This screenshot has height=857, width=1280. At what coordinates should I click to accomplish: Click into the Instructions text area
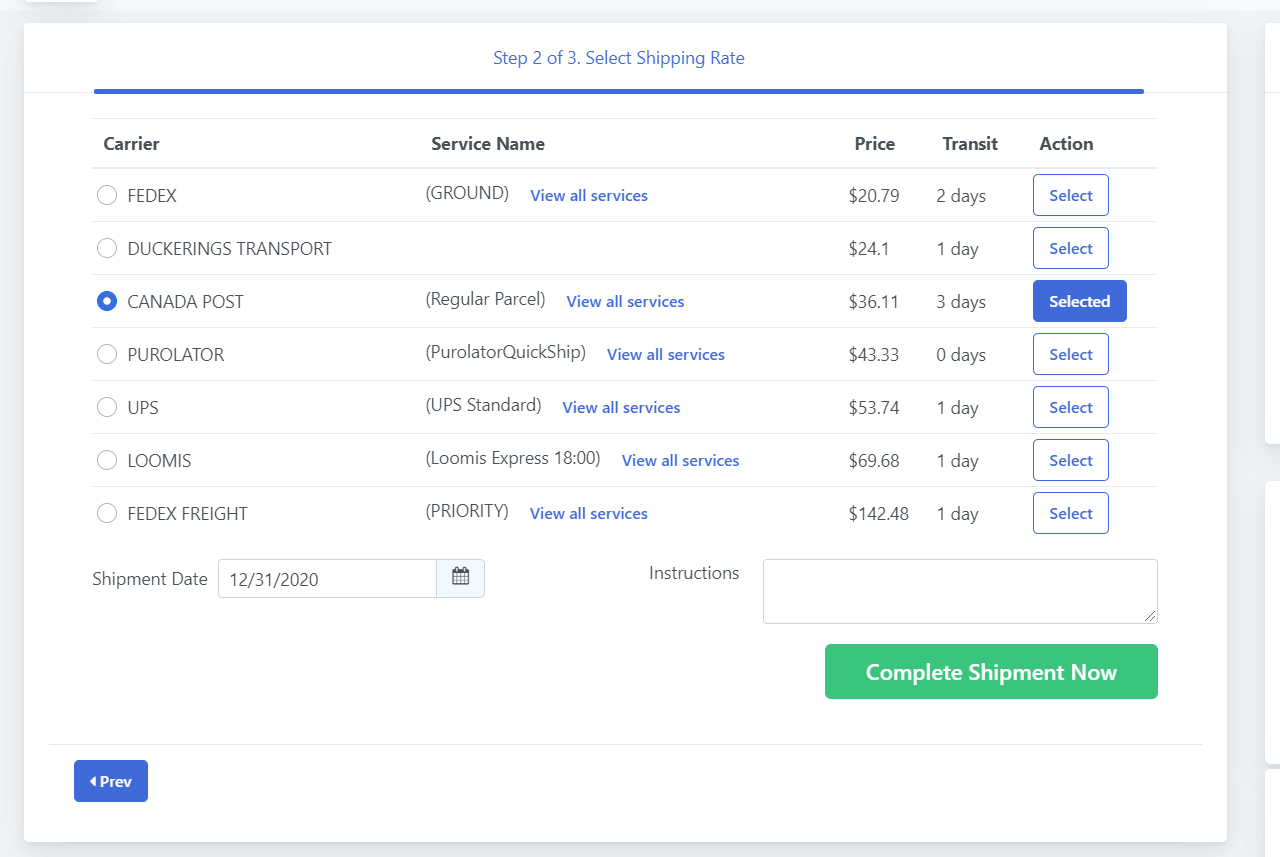pyautogui.click(x=959, y=591)
